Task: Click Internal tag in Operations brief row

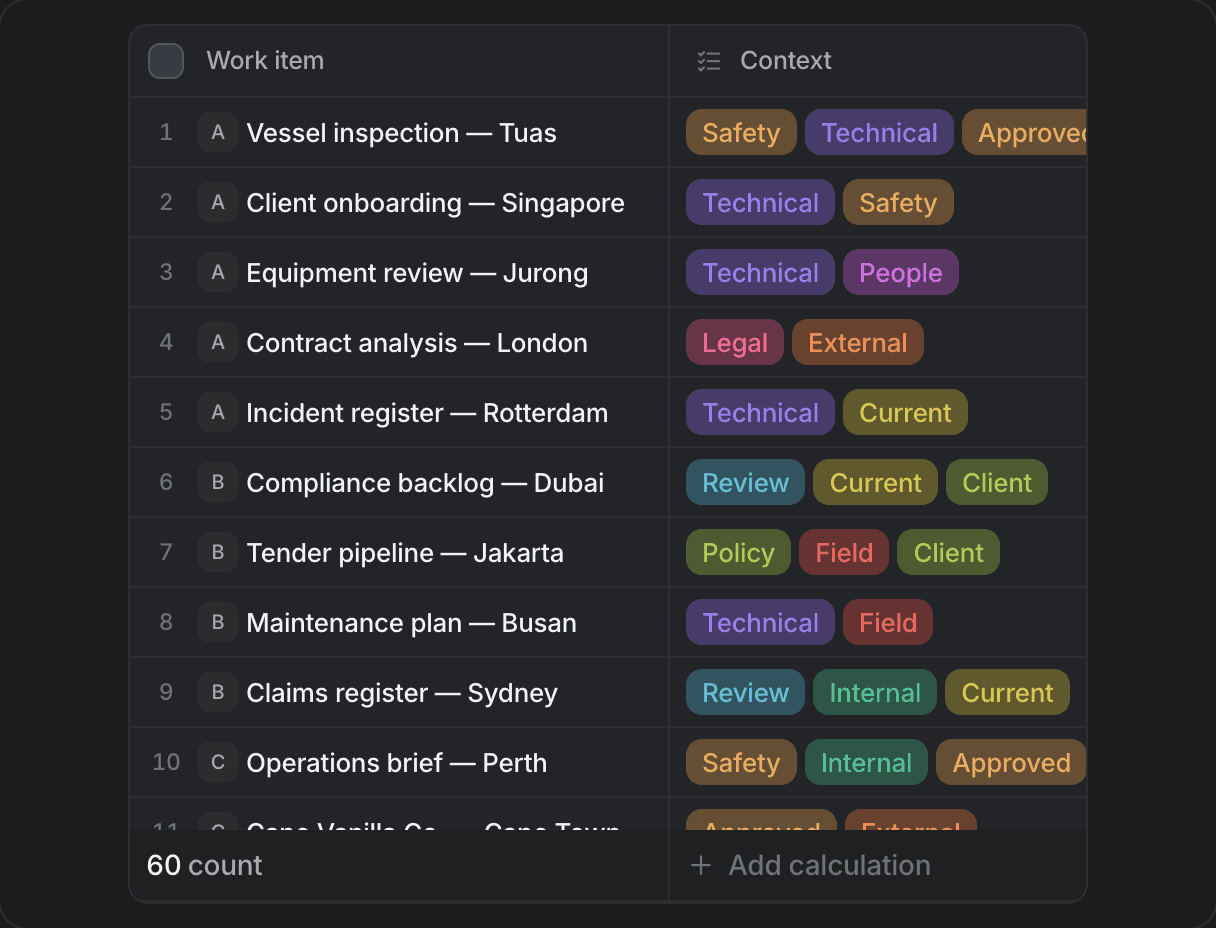Action: [866, 762]
